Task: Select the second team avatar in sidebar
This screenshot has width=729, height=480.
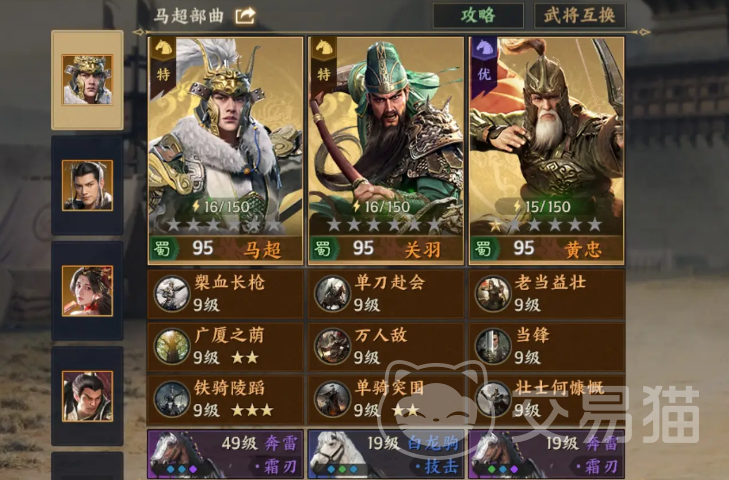Action: pyautogui.click(x=87, y=185)
